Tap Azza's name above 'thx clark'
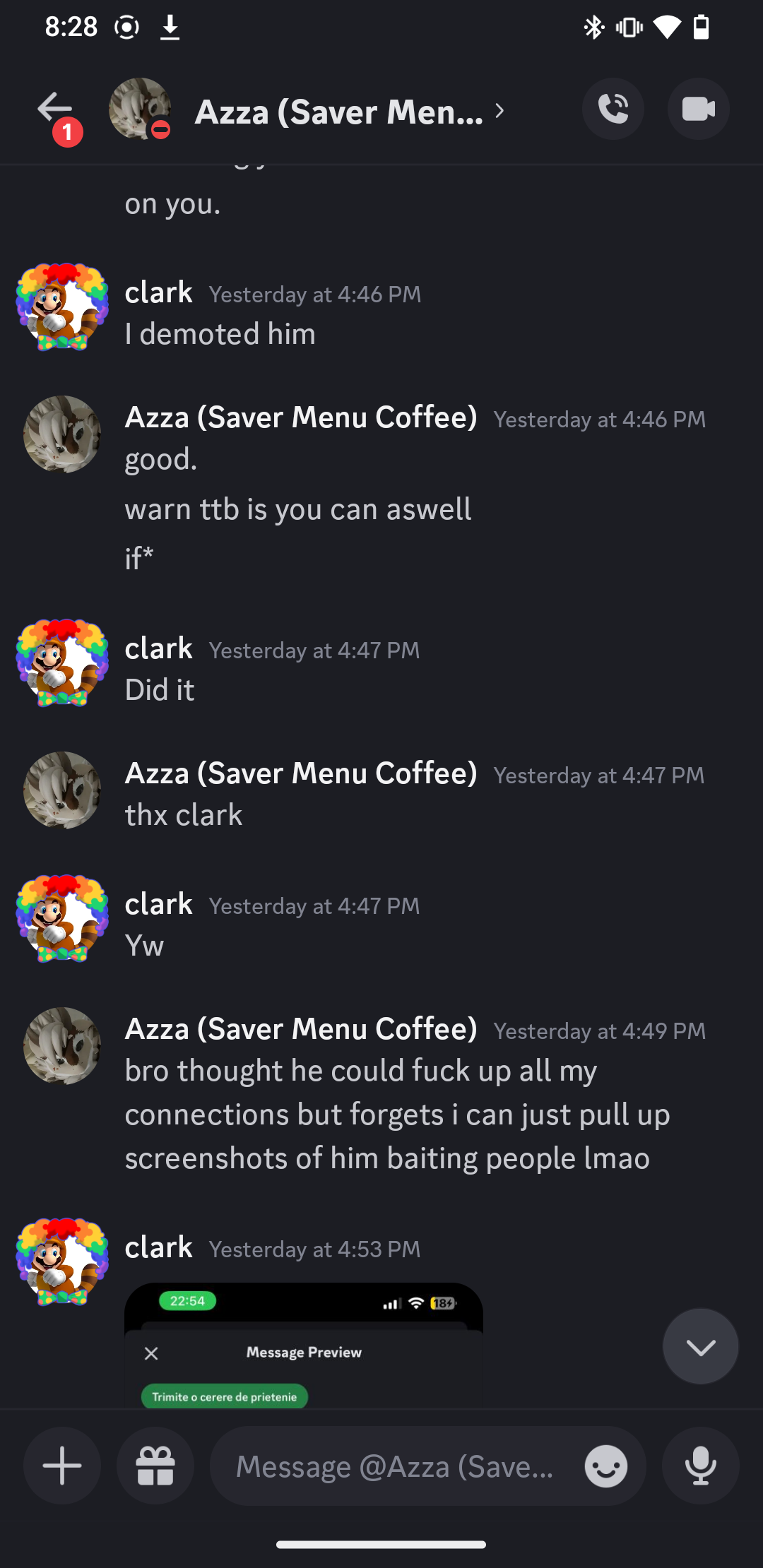 301,773
